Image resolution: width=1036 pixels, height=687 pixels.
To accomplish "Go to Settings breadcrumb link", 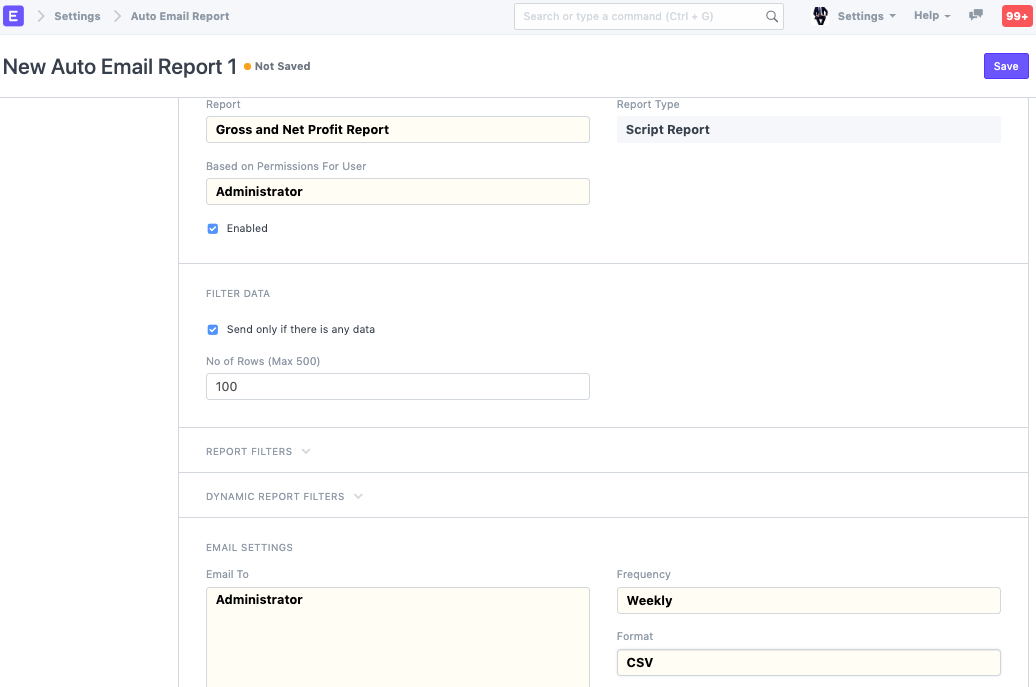I will click(x=77, y=16).
